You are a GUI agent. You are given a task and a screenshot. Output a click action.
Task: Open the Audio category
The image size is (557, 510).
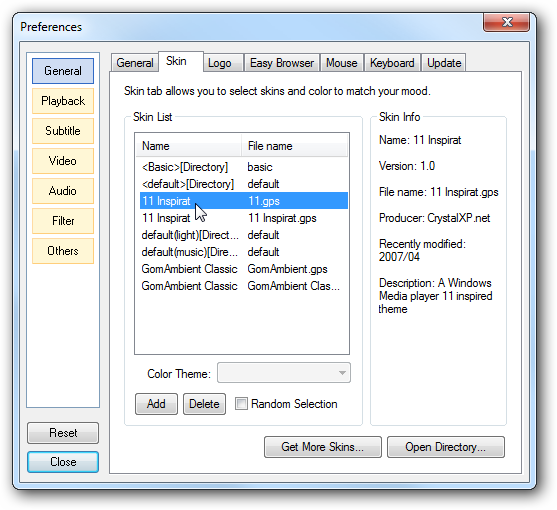pyautogui.click(x=63, y=191)
